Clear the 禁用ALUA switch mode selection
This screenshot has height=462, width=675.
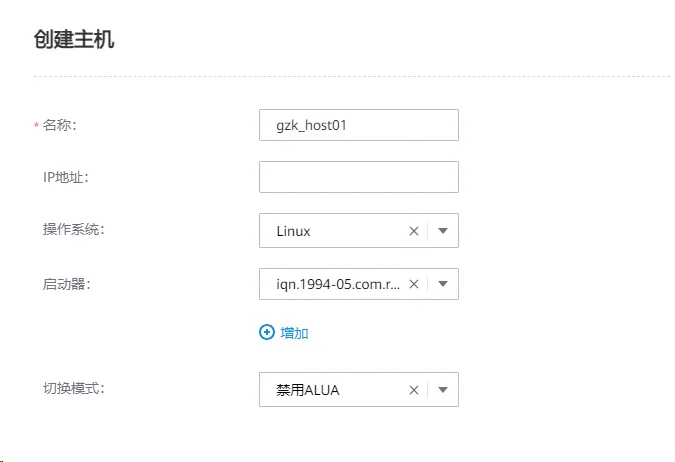point(414,390)
